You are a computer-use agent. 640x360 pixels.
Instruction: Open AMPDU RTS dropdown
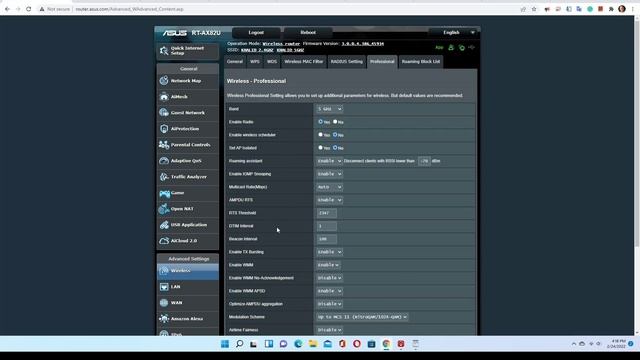point(329,200)
